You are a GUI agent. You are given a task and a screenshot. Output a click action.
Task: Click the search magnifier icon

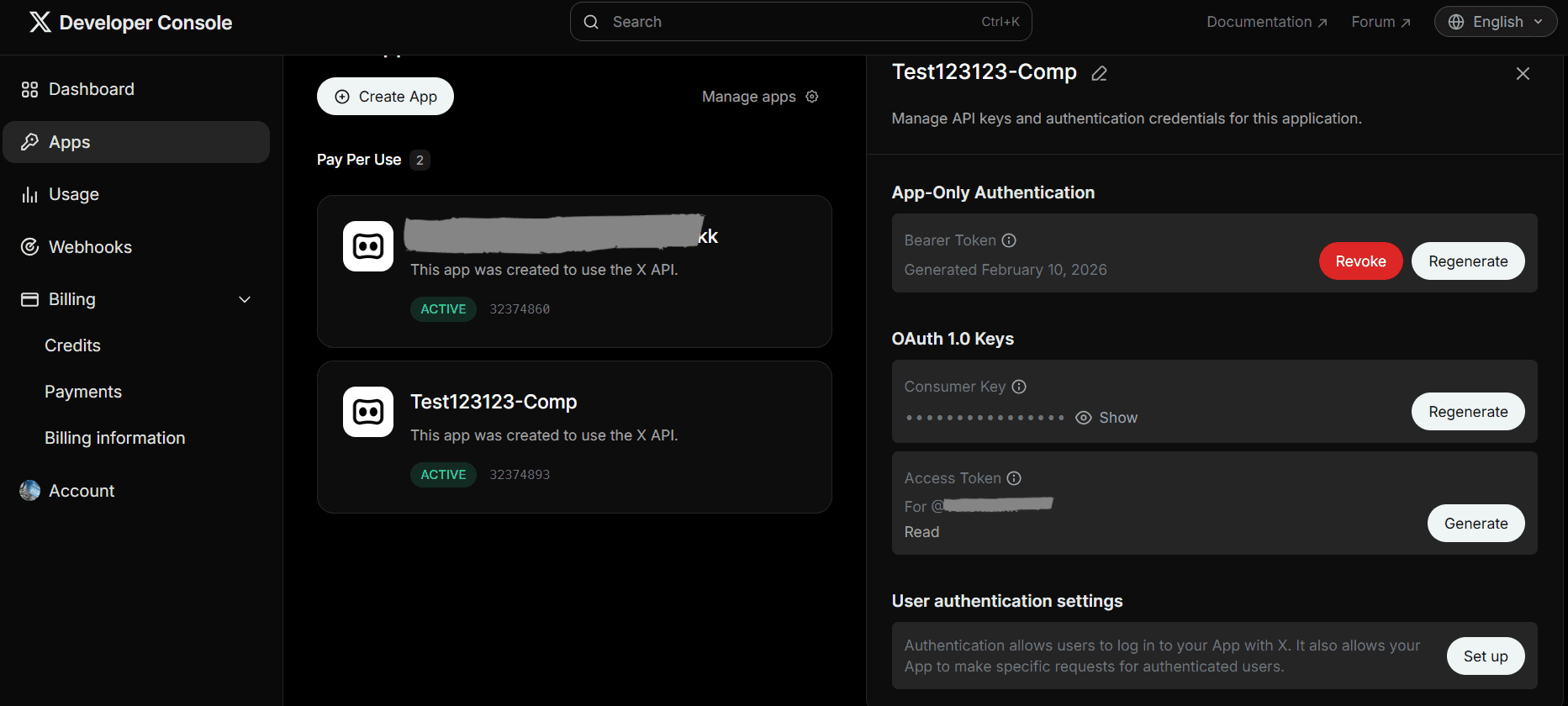coord(591,22)
